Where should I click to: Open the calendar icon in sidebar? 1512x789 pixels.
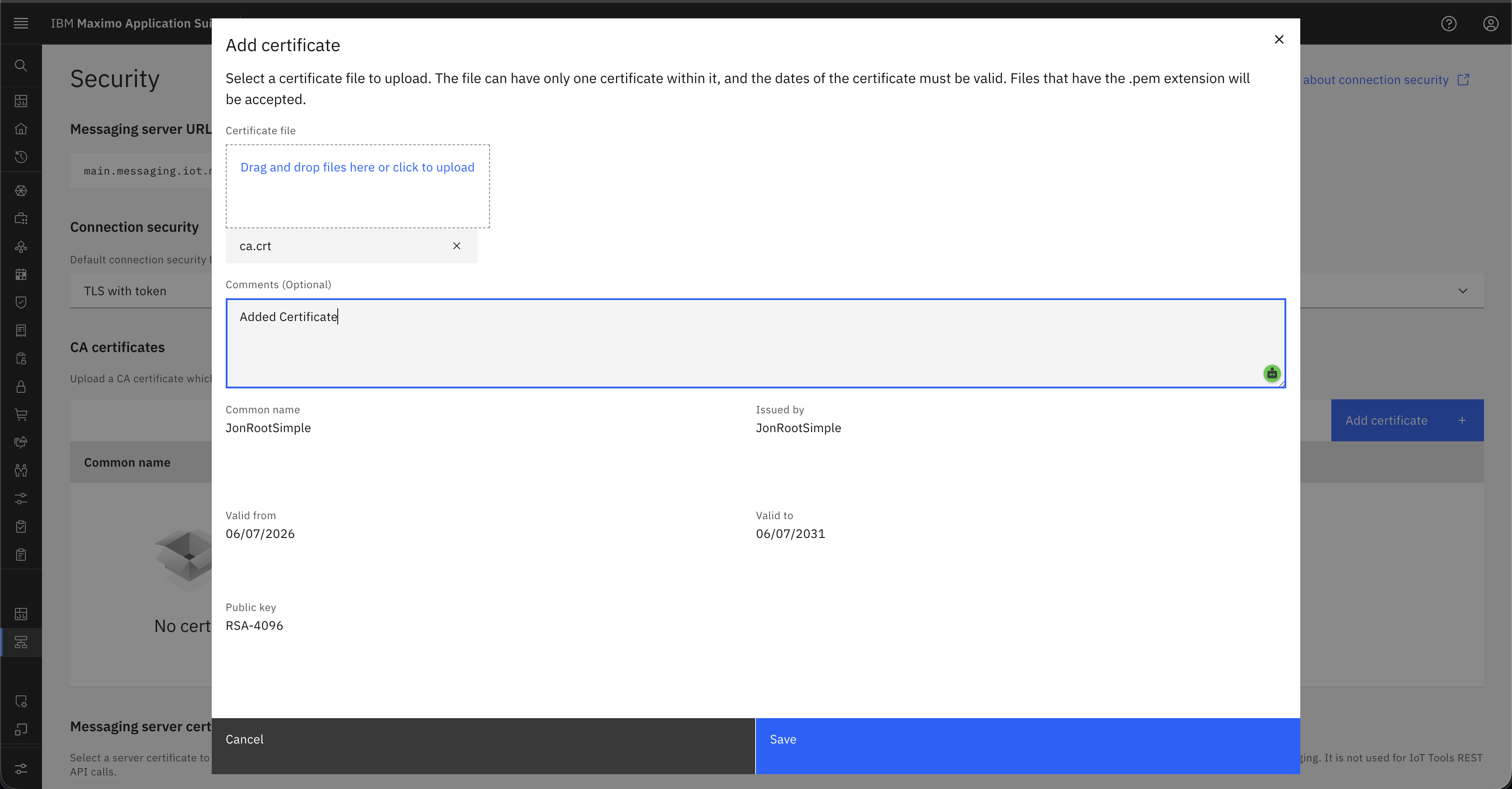(x=21, y=275)
